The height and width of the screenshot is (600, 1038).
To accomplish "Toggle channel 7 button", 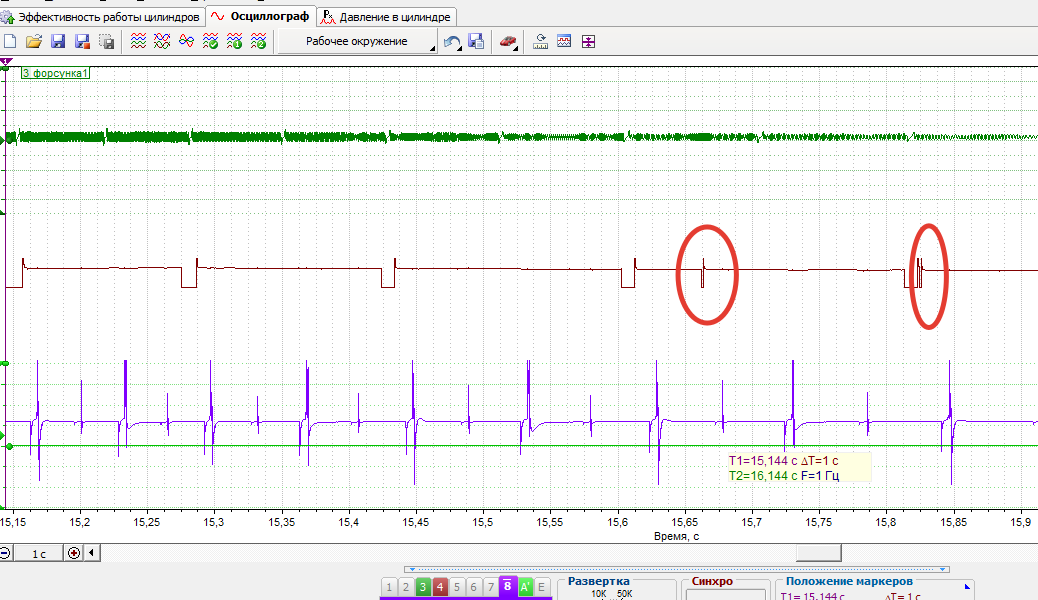I will point(491,587).
